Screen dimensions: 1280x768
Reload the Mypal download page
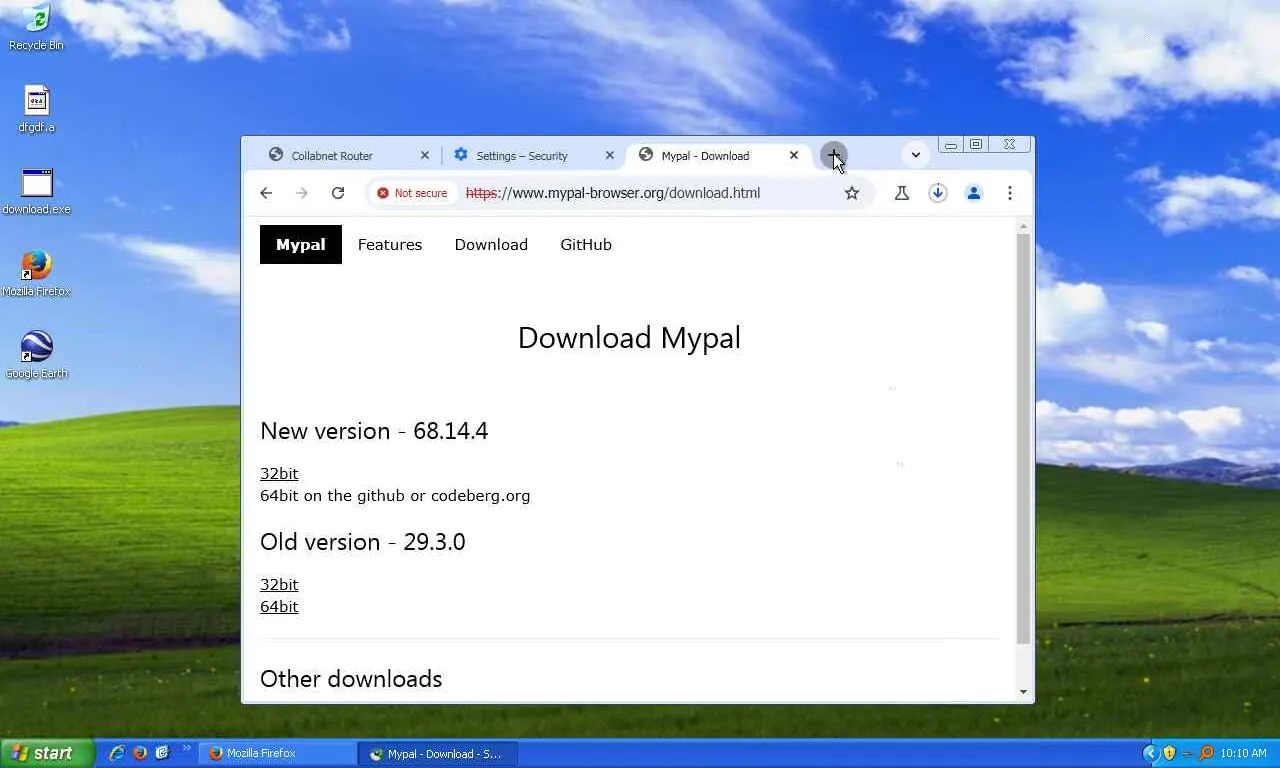point(338,193)
